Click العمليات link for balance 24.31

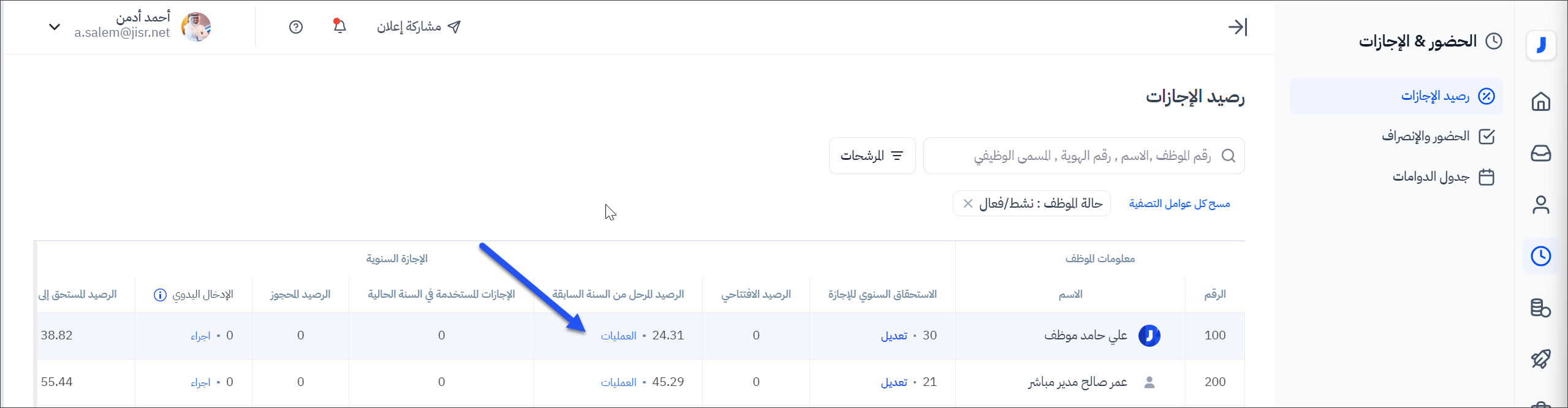pyautogui.click(x=618, y=336)
